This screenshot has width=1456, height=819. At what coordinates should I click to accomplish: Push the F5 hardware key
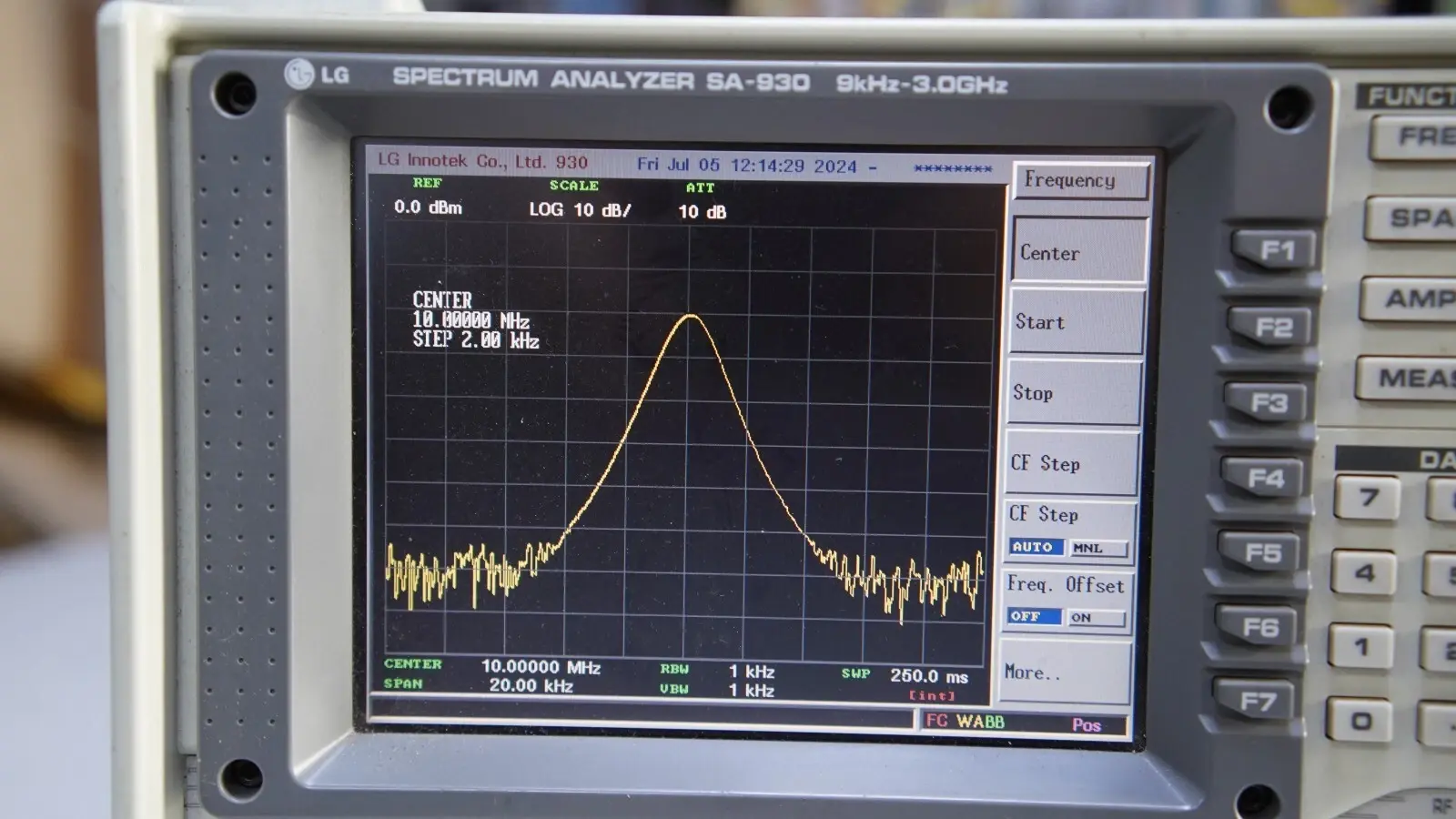[1263, 552]
